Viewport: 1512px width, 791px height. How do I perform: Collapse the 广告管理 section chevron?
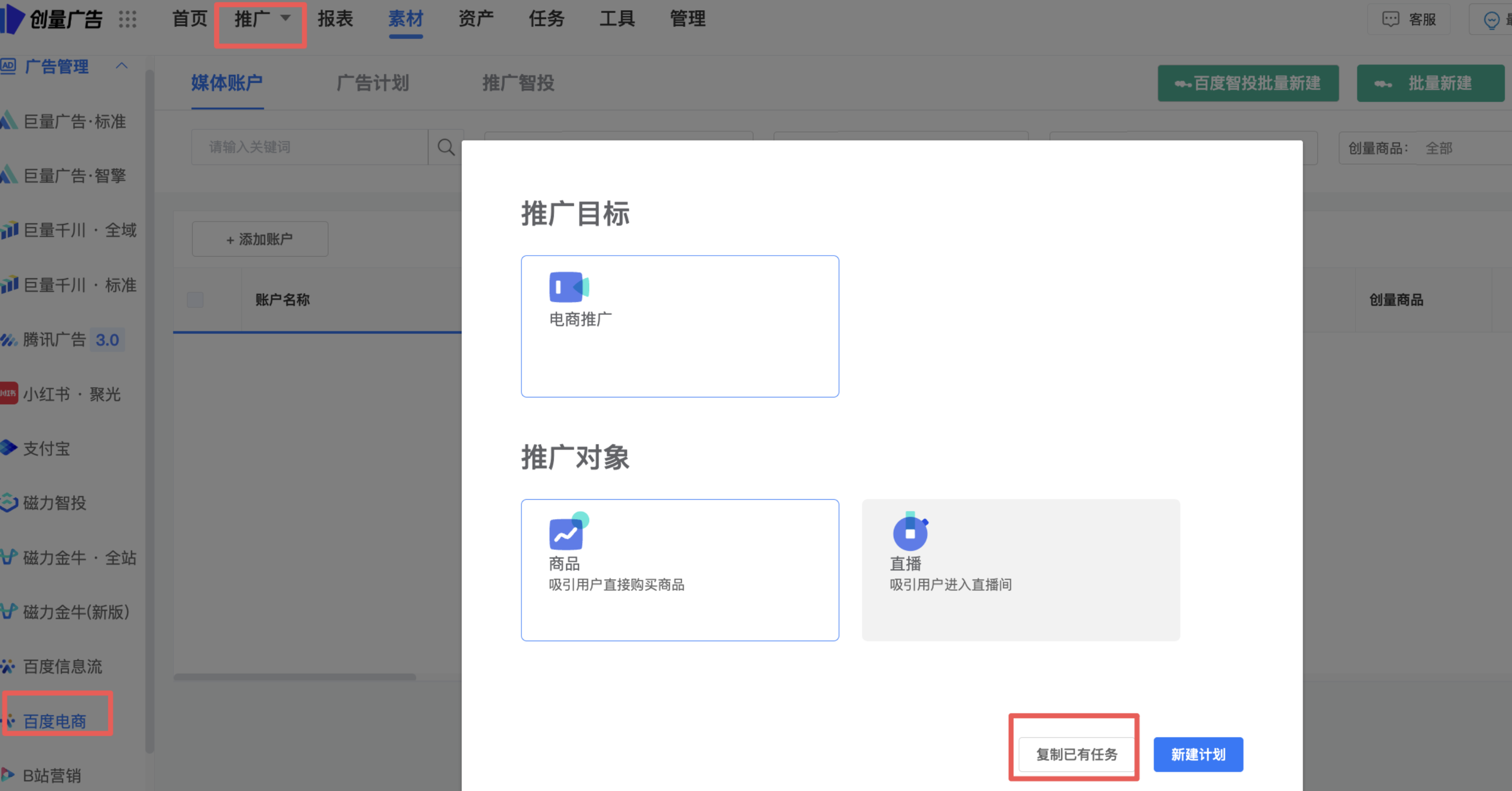point(122,66)
